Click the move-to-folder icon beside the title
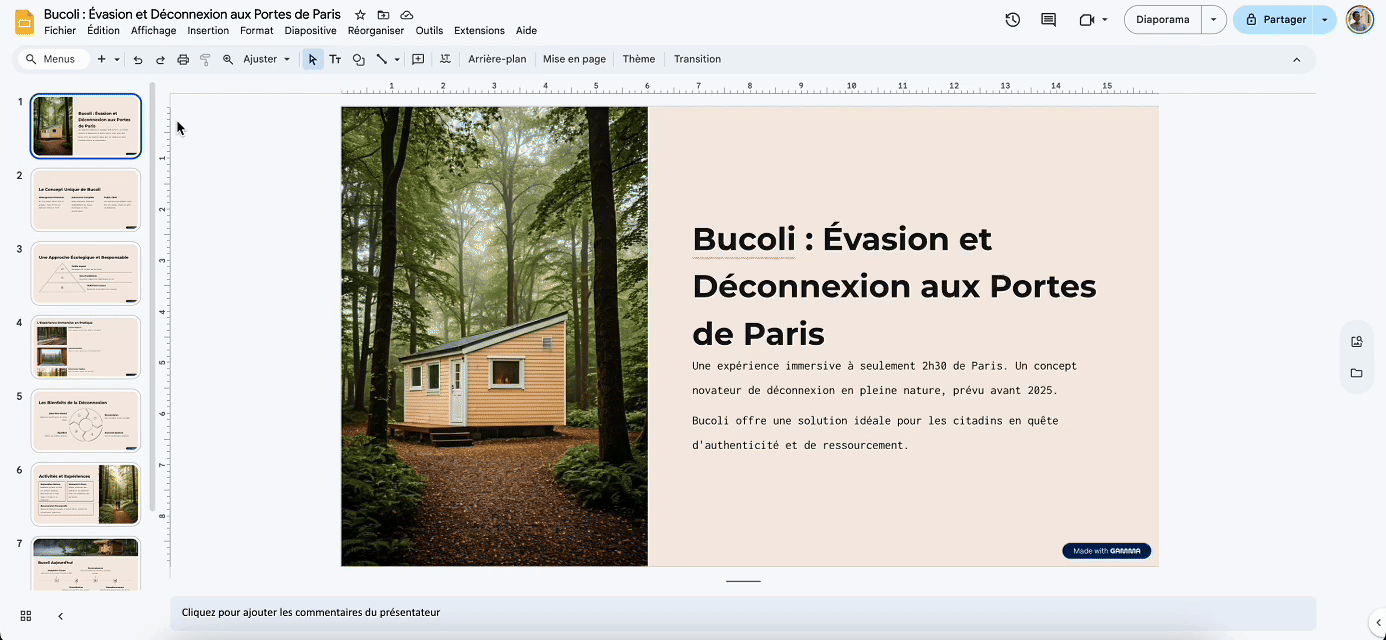Screen dimensions: 1386x640 (383, 15)
